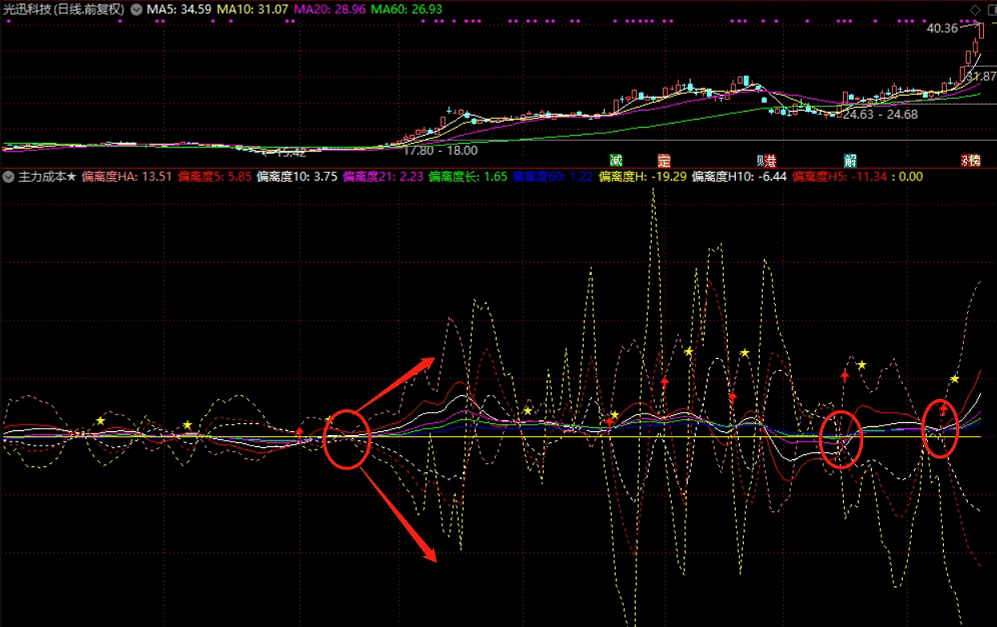This screenshot has width=997, height=627.
Task: Open the green 减 event marker
Action: point(615,160)
